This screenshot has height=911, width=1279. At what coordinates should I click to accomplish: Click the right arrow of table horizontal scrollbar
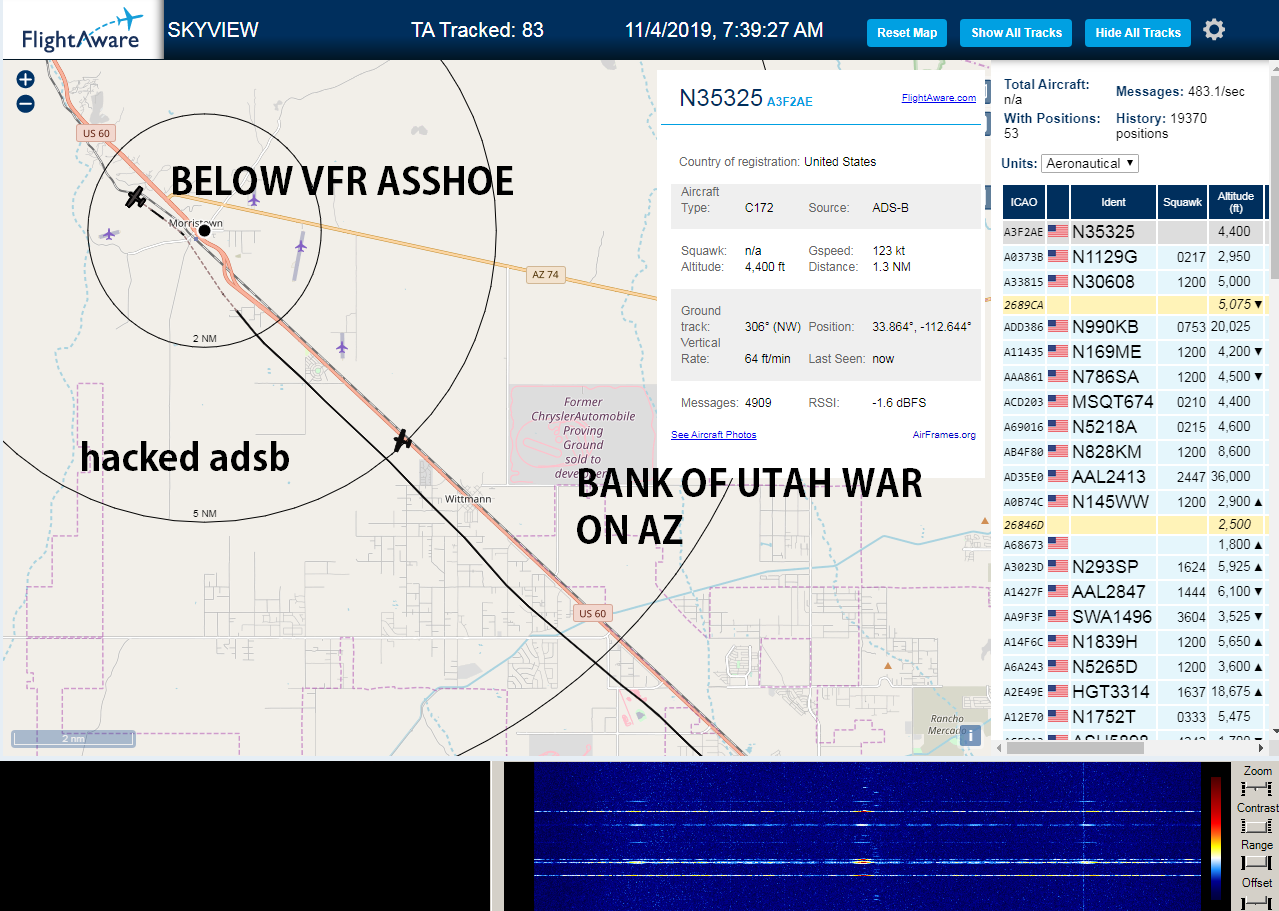click(1261, 748)
